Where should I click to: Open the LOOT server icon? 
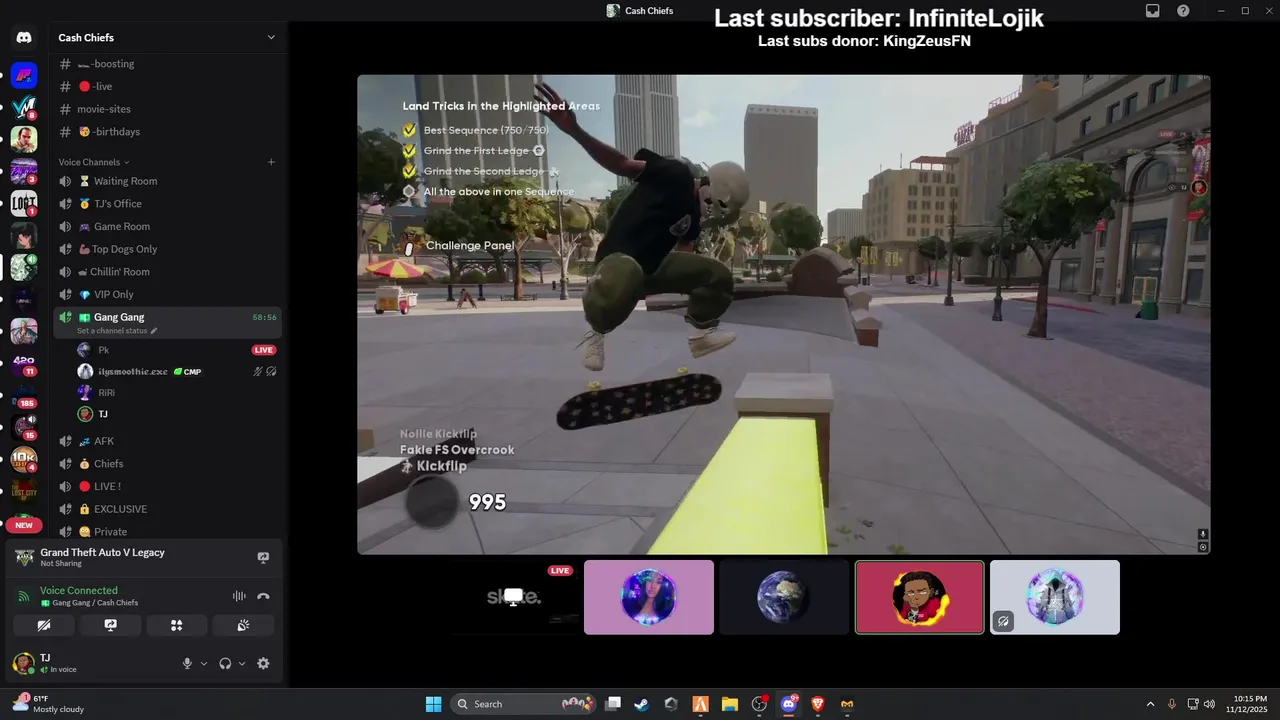(x=24, y=203)
